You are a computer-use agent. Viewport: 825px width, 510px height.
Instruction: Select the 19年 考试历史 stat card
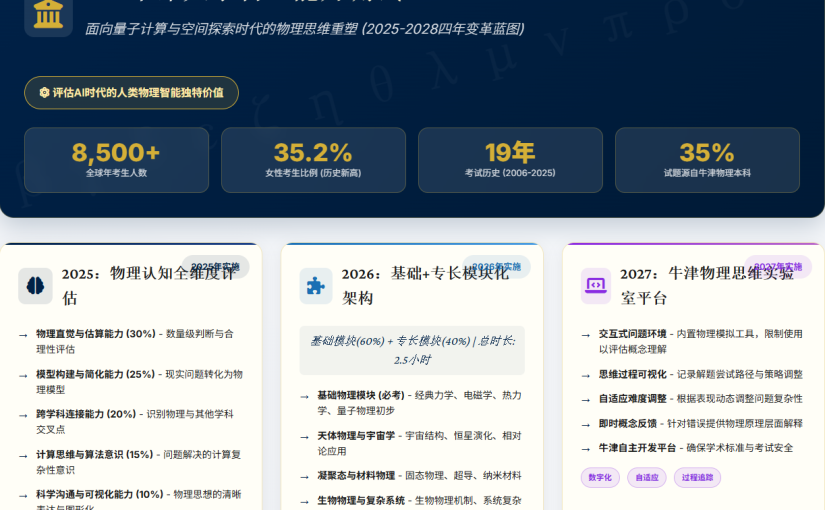coord(510,160)
